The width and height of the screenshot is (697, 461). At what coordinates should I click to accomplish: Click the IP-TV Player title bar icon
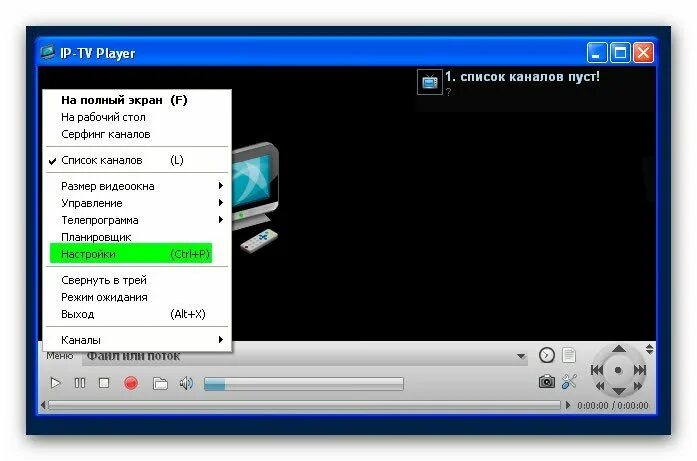48,52
